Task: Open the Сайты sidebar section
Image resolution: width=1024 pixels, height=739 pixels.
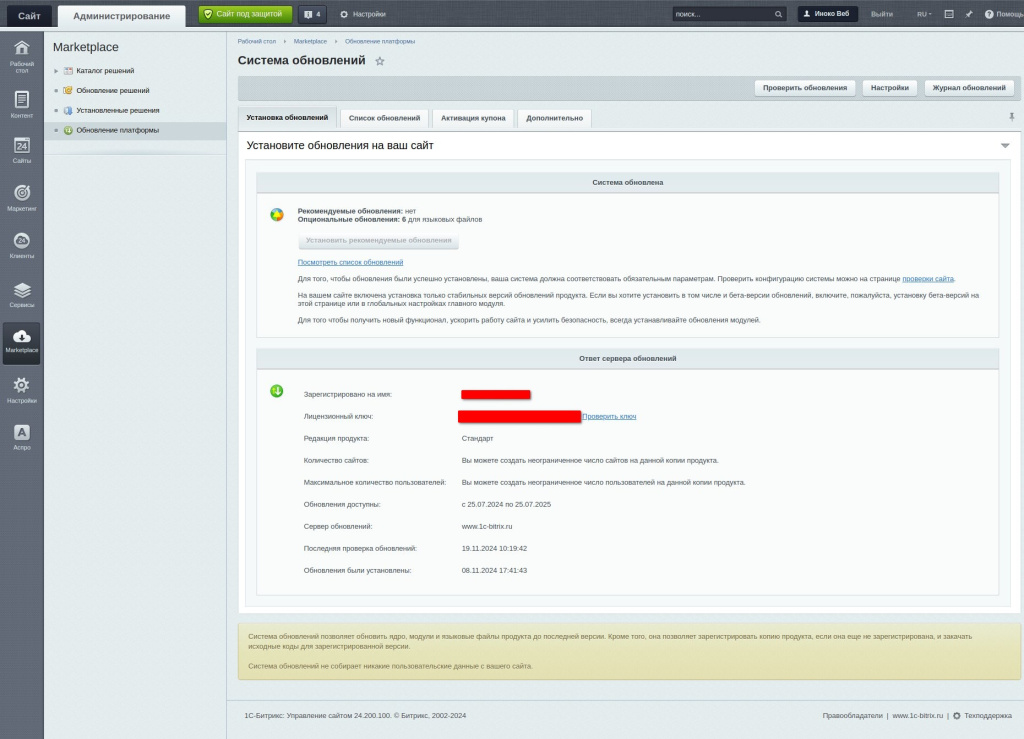Action: point(22,150)
